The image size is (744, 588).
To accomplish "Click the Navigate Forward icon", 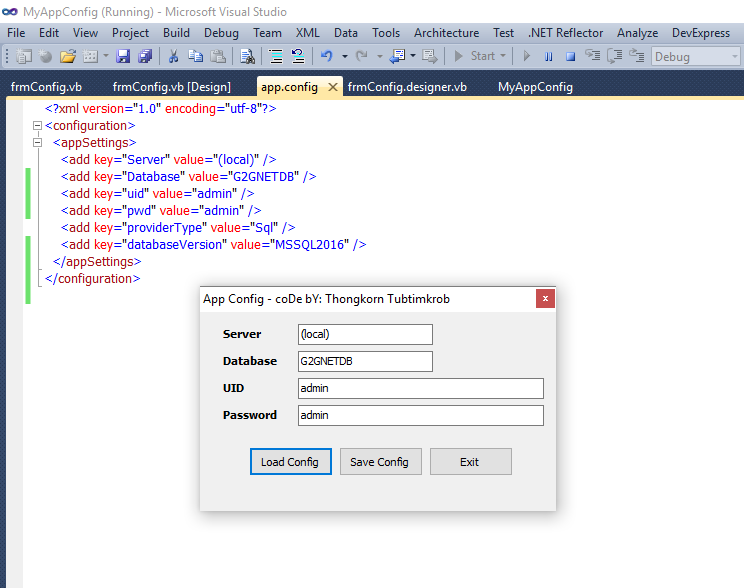I will [x=429, y=56].
